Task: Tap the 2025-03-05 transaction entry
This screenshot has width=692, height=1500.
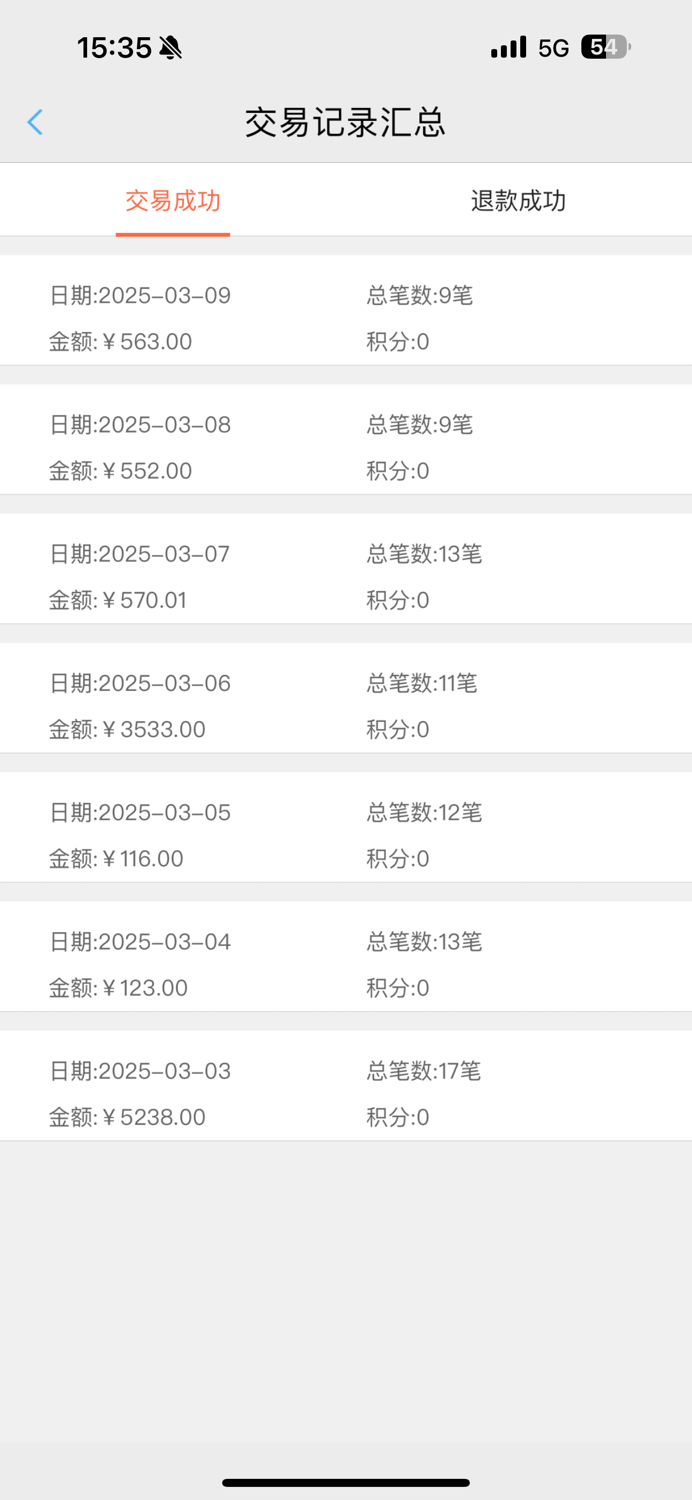Action: click(346, 835)
